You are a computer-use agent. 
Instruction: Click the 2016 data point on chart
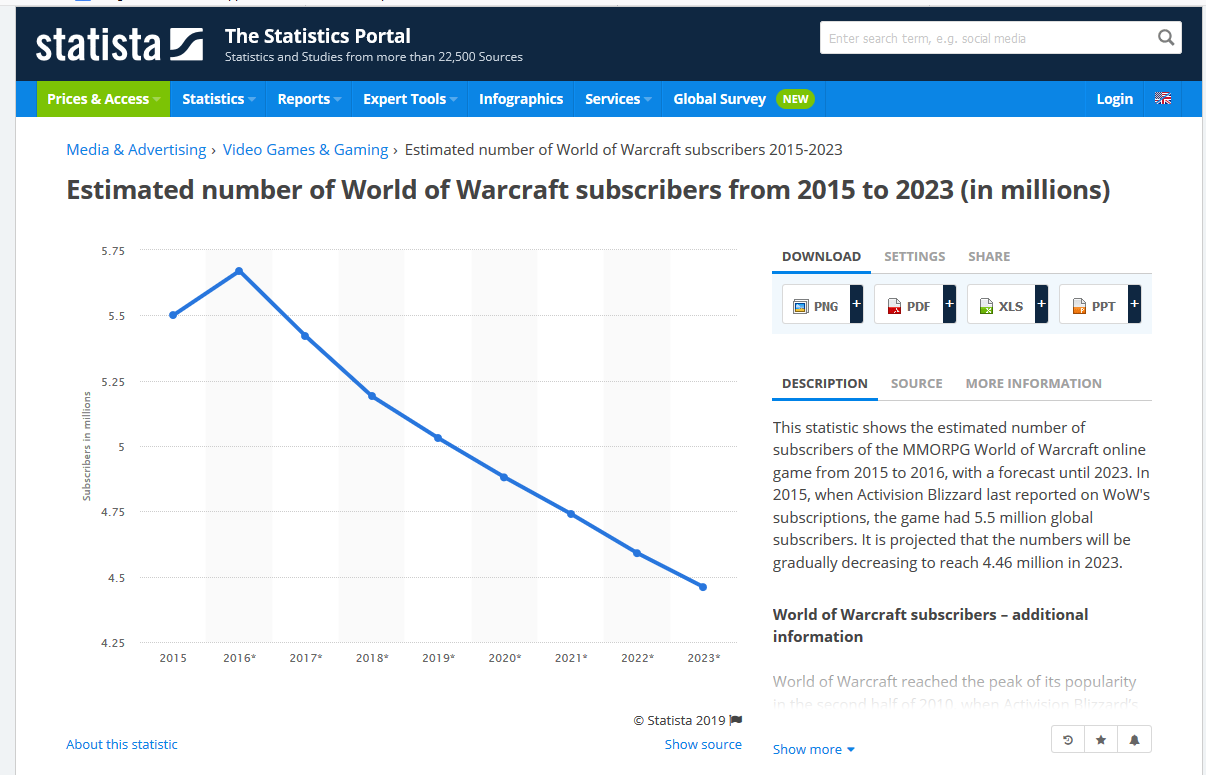click(x=239, y=271)
